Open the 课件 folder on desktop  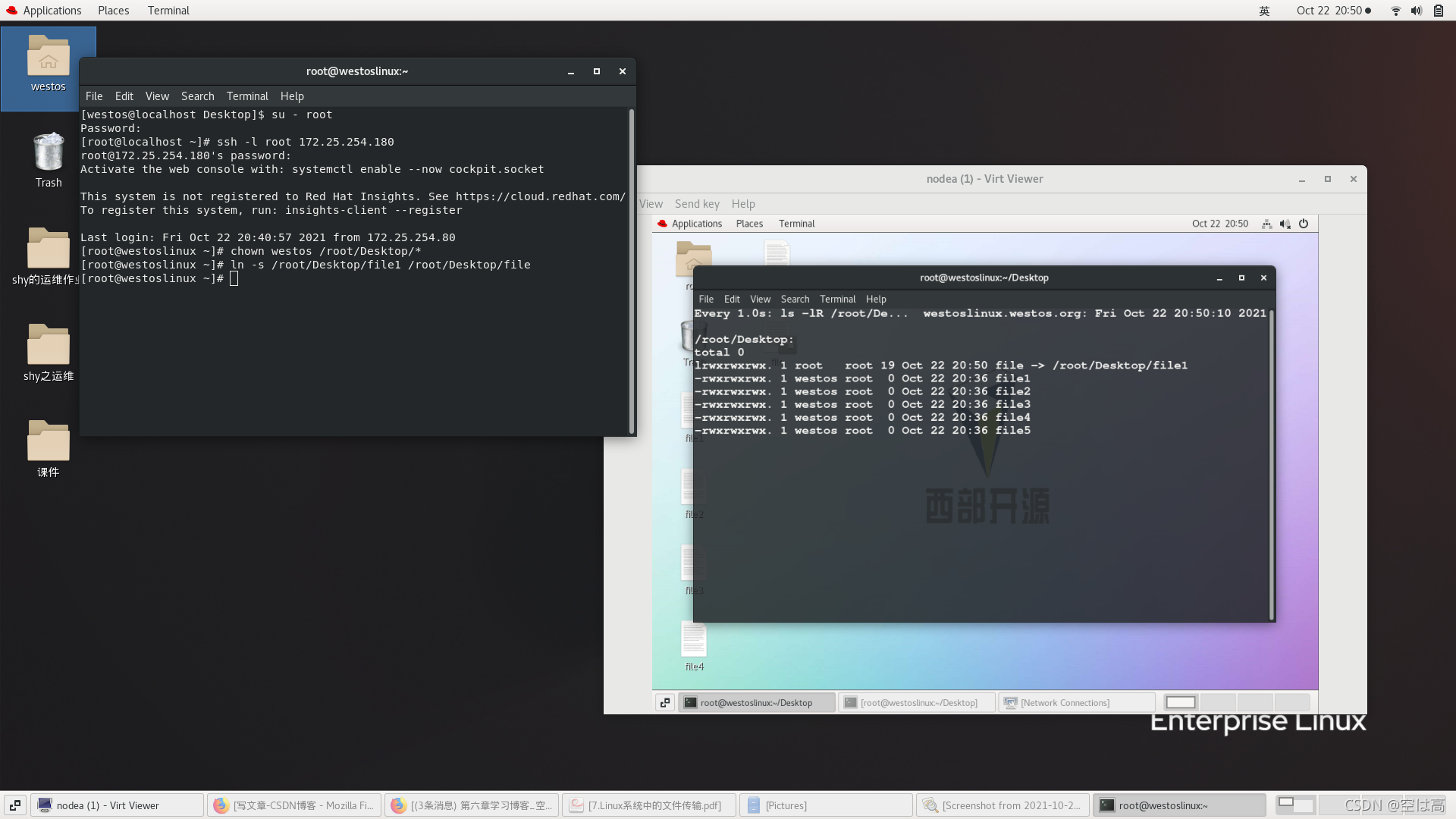[48, 442]
